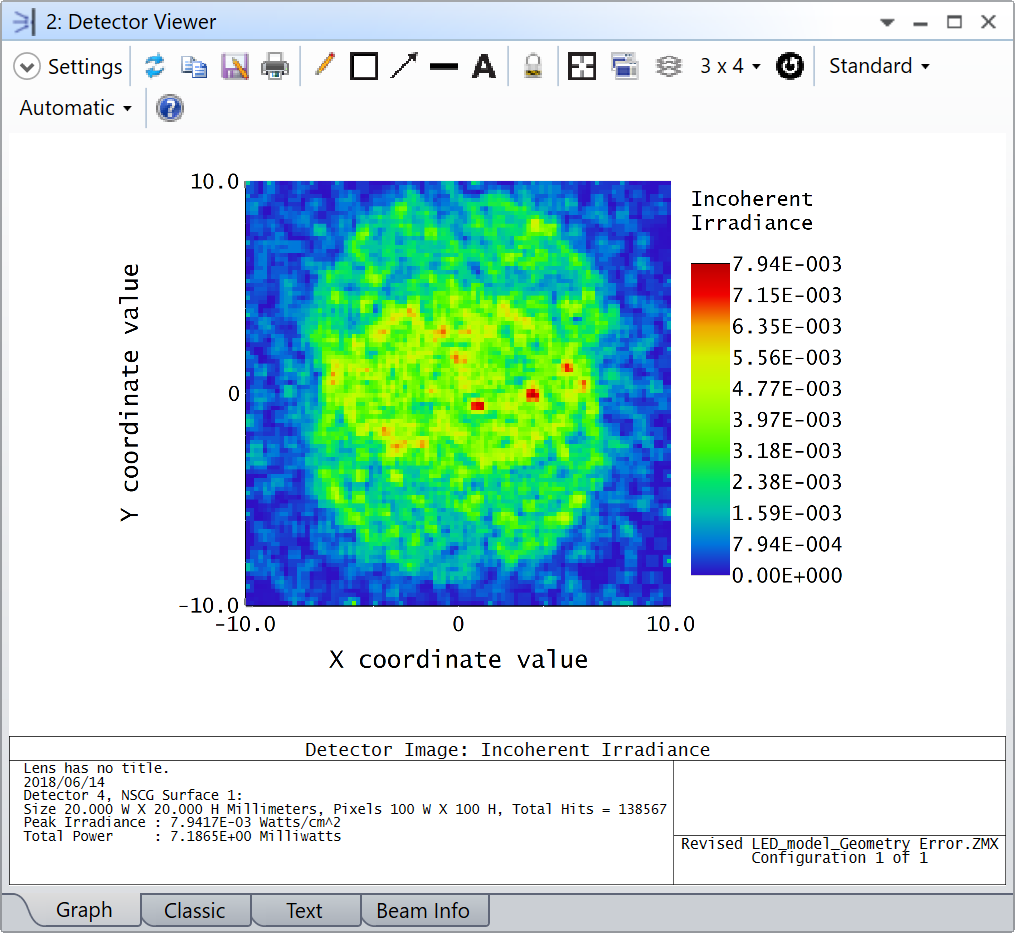
Task: Expand the Settings panel chevron
Action: 27,67
